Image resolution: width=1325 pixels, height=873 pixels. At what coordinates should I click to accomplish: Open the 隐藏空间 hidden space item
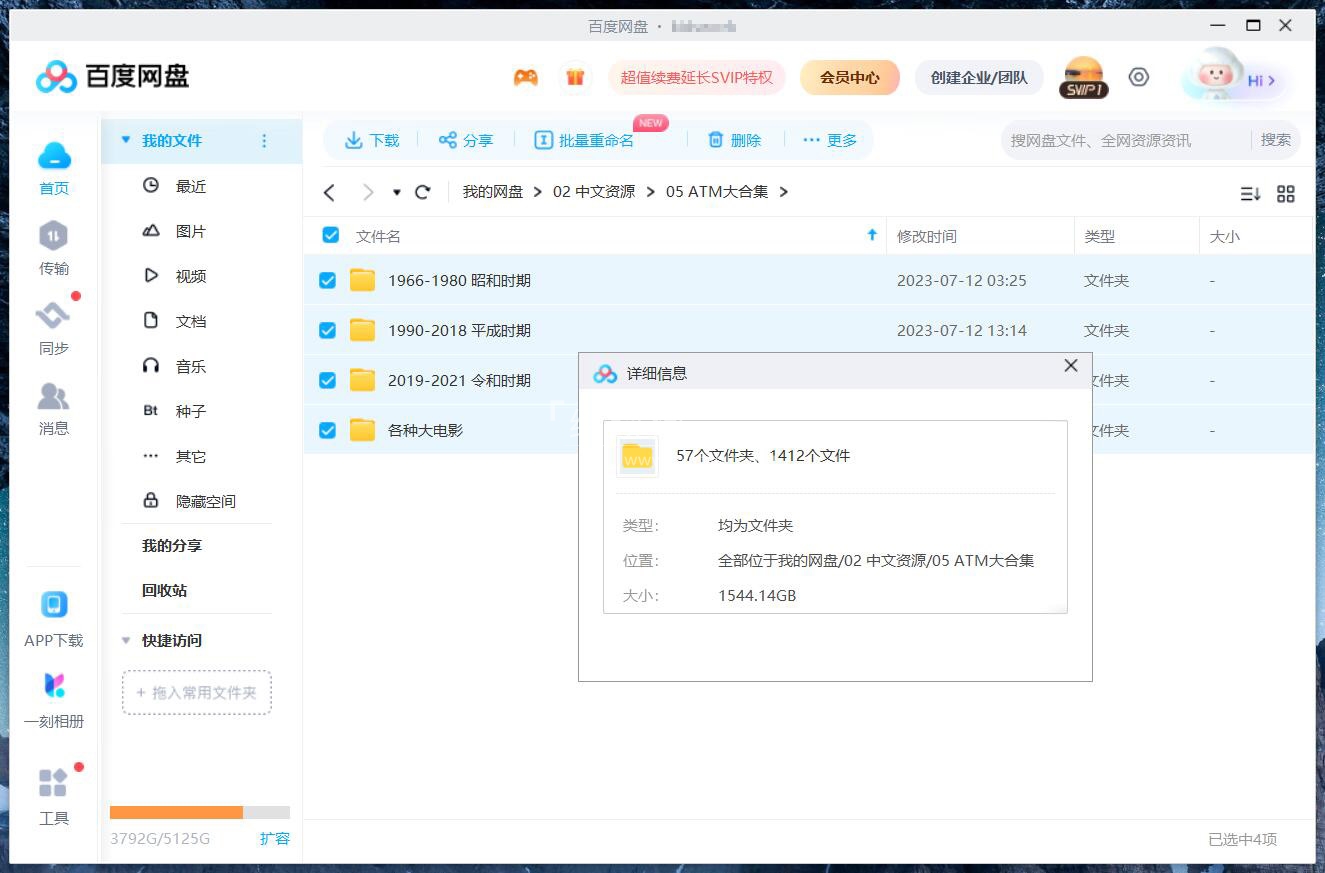(x=203, y=501)
